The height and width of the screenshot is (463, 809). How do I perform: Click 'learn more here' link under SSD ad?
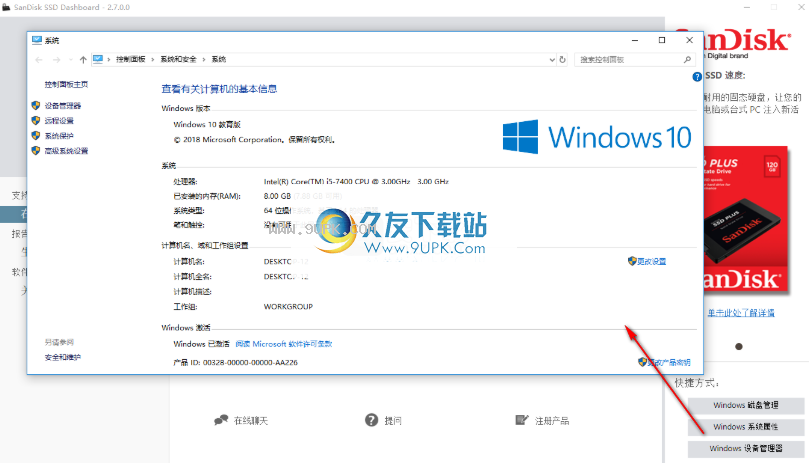click(x=741, y=313)
